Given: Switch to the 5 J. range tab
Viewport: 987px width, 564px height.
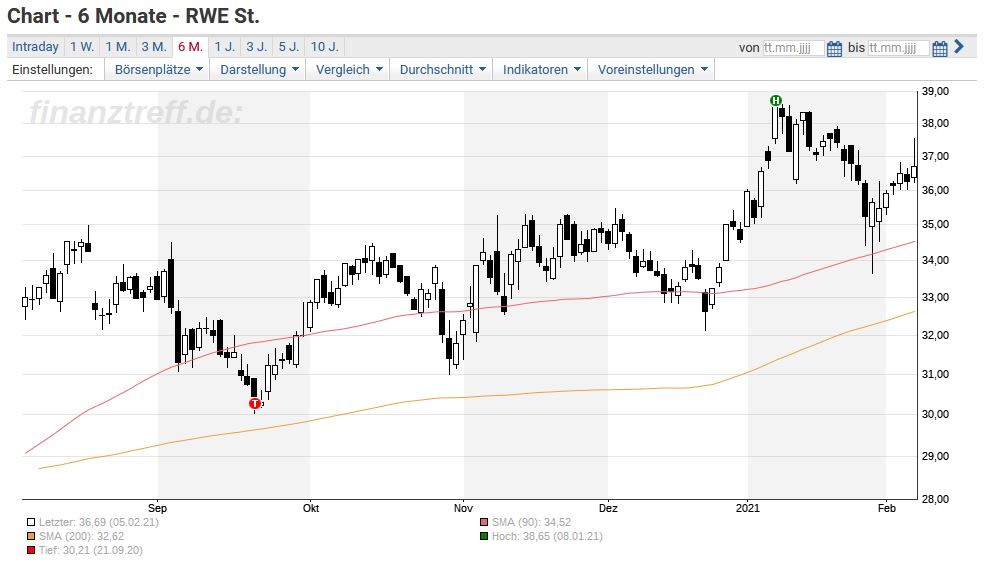Looking at the screenshot, I should click(289, 47).
